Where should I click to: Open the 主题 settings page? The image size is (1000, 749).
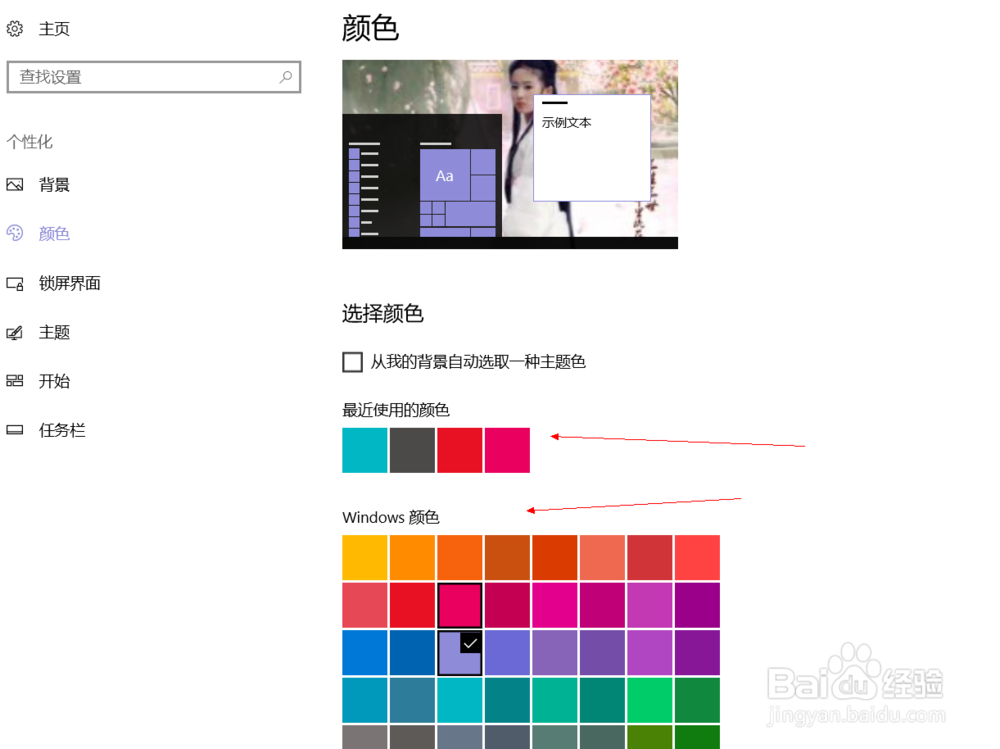pos(54,332)
